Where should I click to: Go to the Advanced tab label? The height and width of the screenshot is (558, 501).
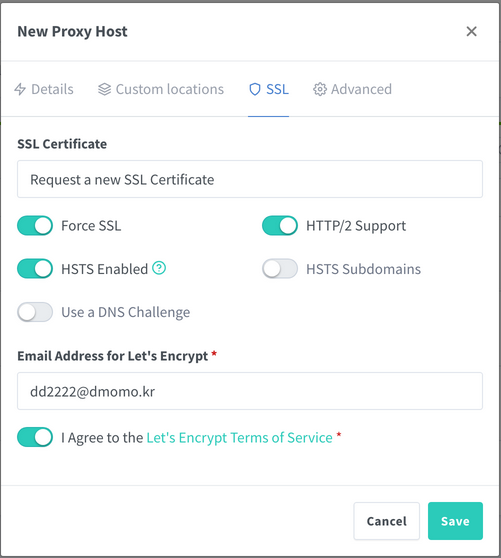pyautogui.click(x=361, y=89)
